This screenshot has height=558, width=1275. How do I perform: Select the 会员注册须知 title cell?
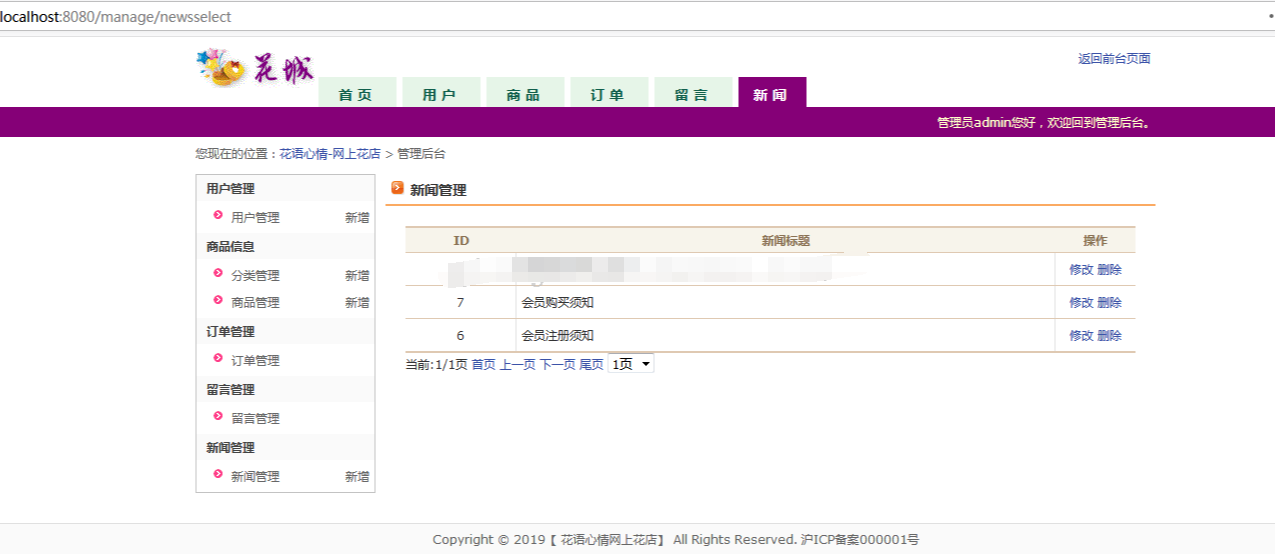(x=785, y=335)
